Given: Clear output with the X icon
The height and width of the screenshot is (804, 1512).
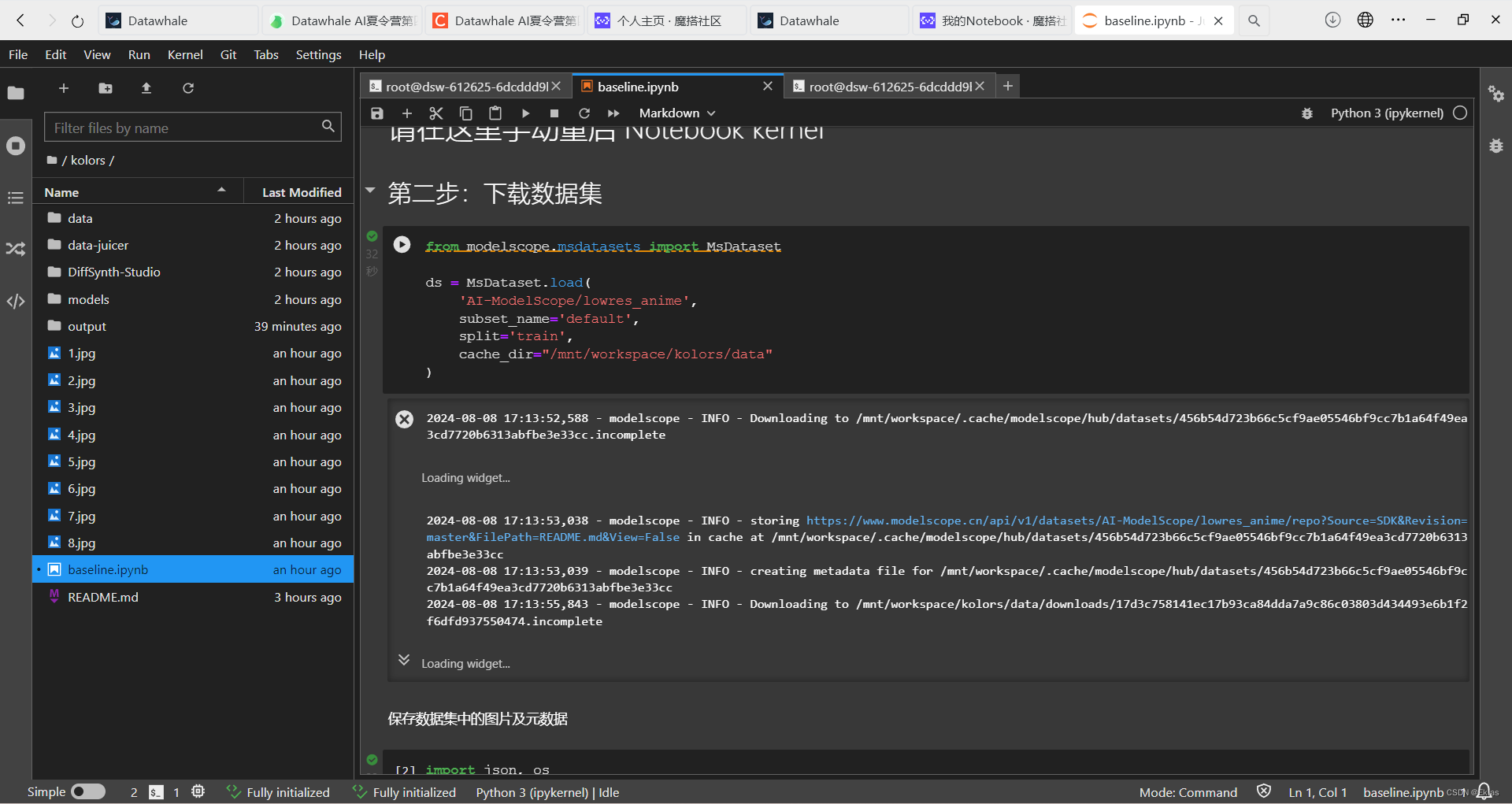Looking at the screenshot, I should click(404, 419).
